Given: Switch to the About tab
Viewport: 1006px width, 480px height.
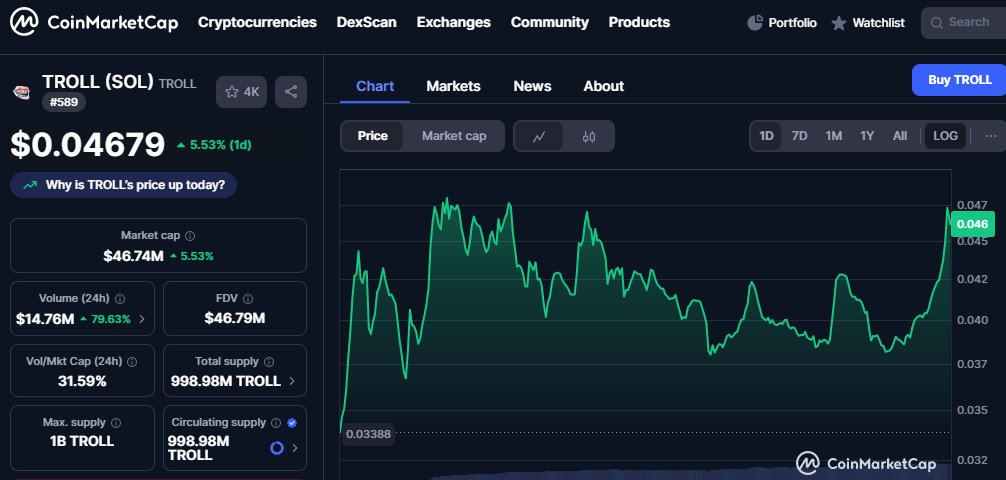Looking at the screenshot, I should click(x=604, y=86).
